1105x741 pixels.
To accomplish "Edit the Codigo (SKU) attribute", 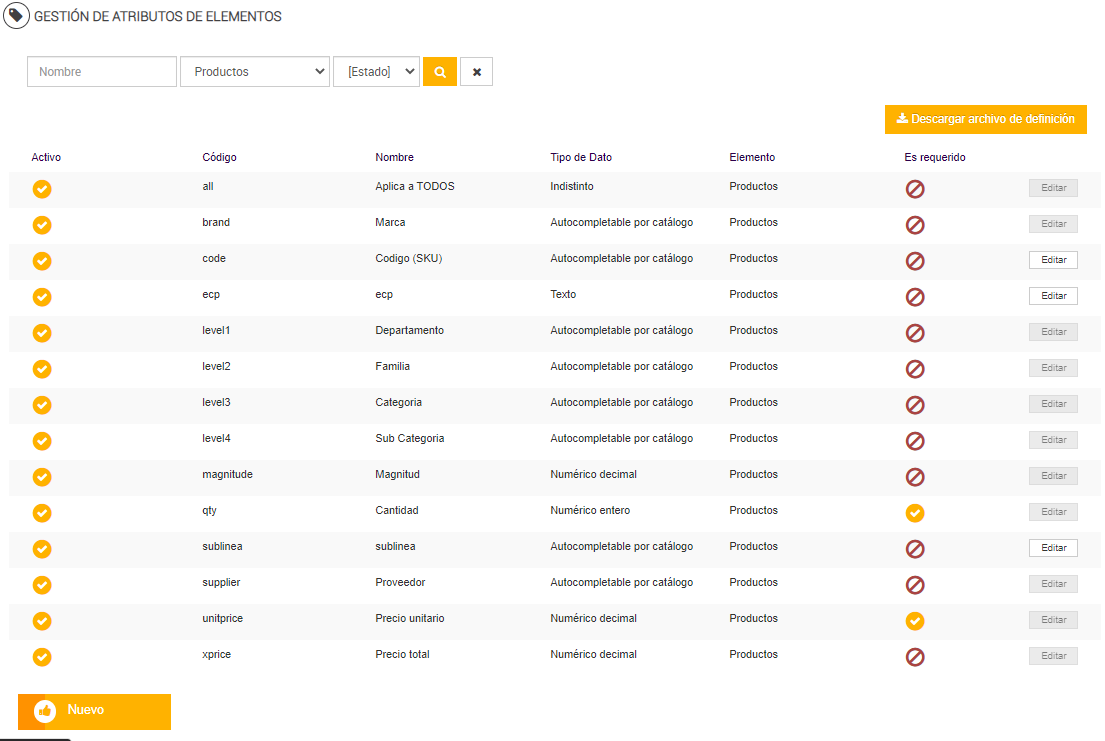I will coord(1053,260).
